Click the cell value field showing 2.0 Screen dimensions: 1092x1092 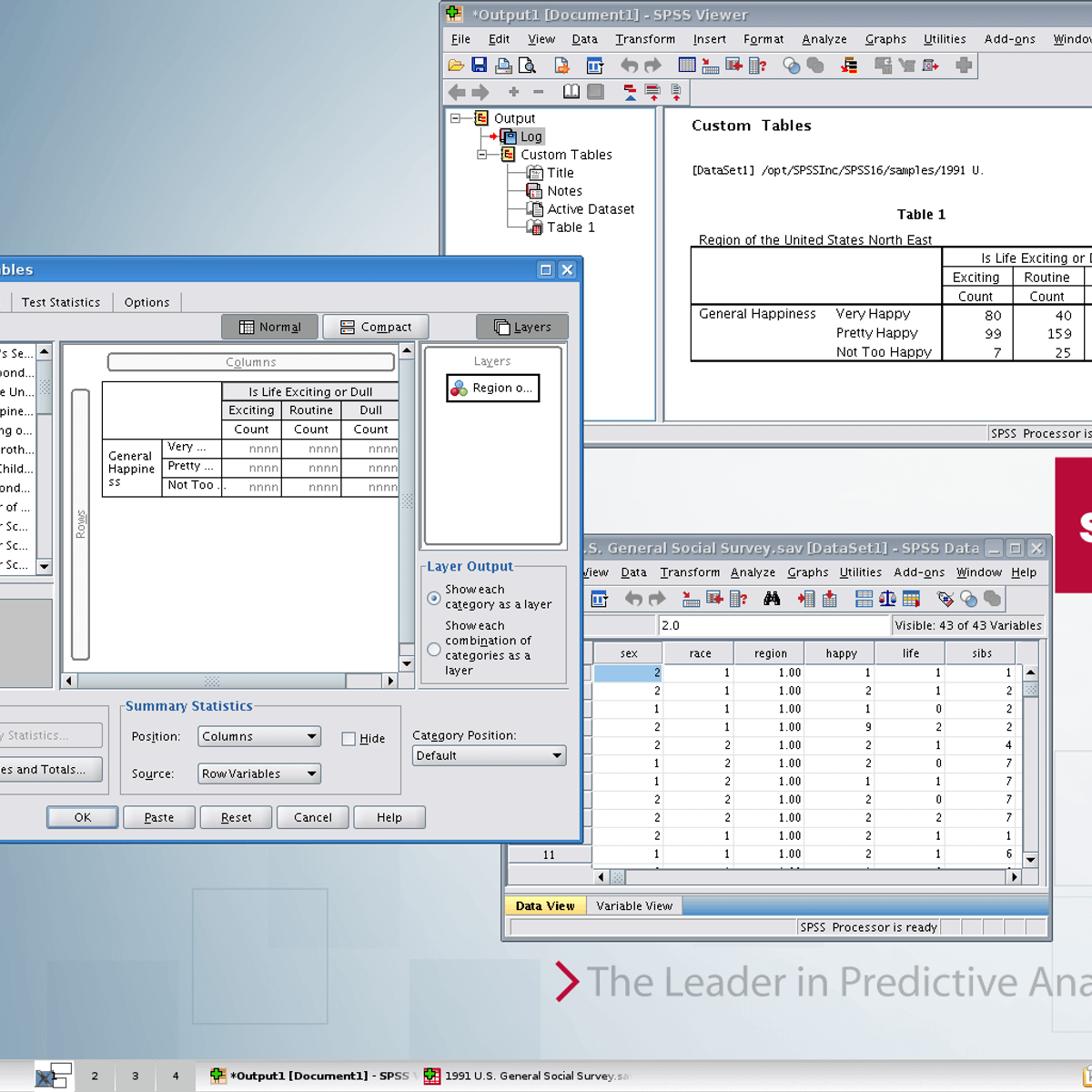(x=773, y=625)
